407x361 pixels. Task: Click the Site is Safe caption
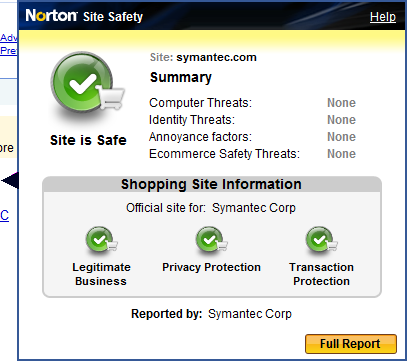[x=88, y=140]
